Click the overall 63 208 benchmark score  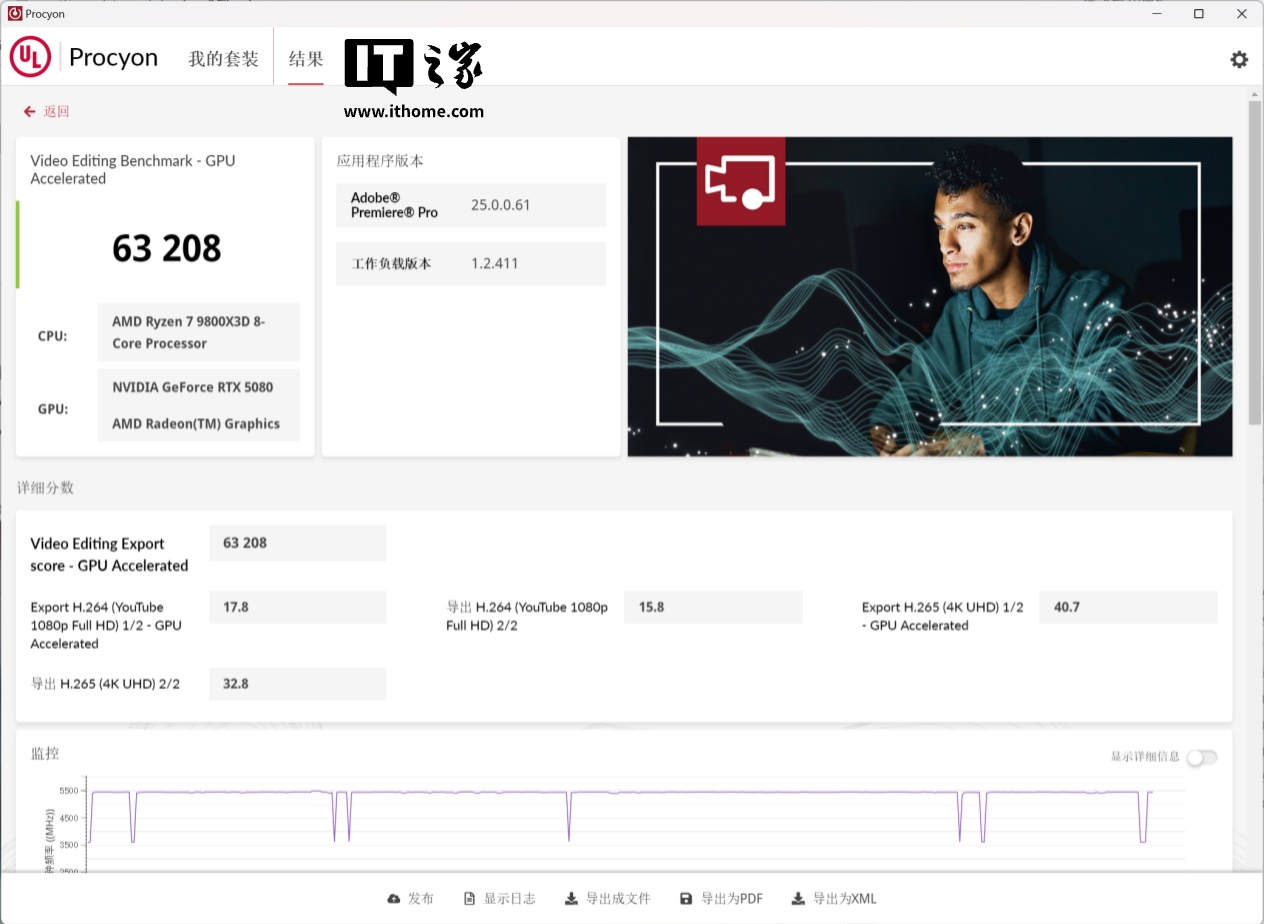coord(166,248)
